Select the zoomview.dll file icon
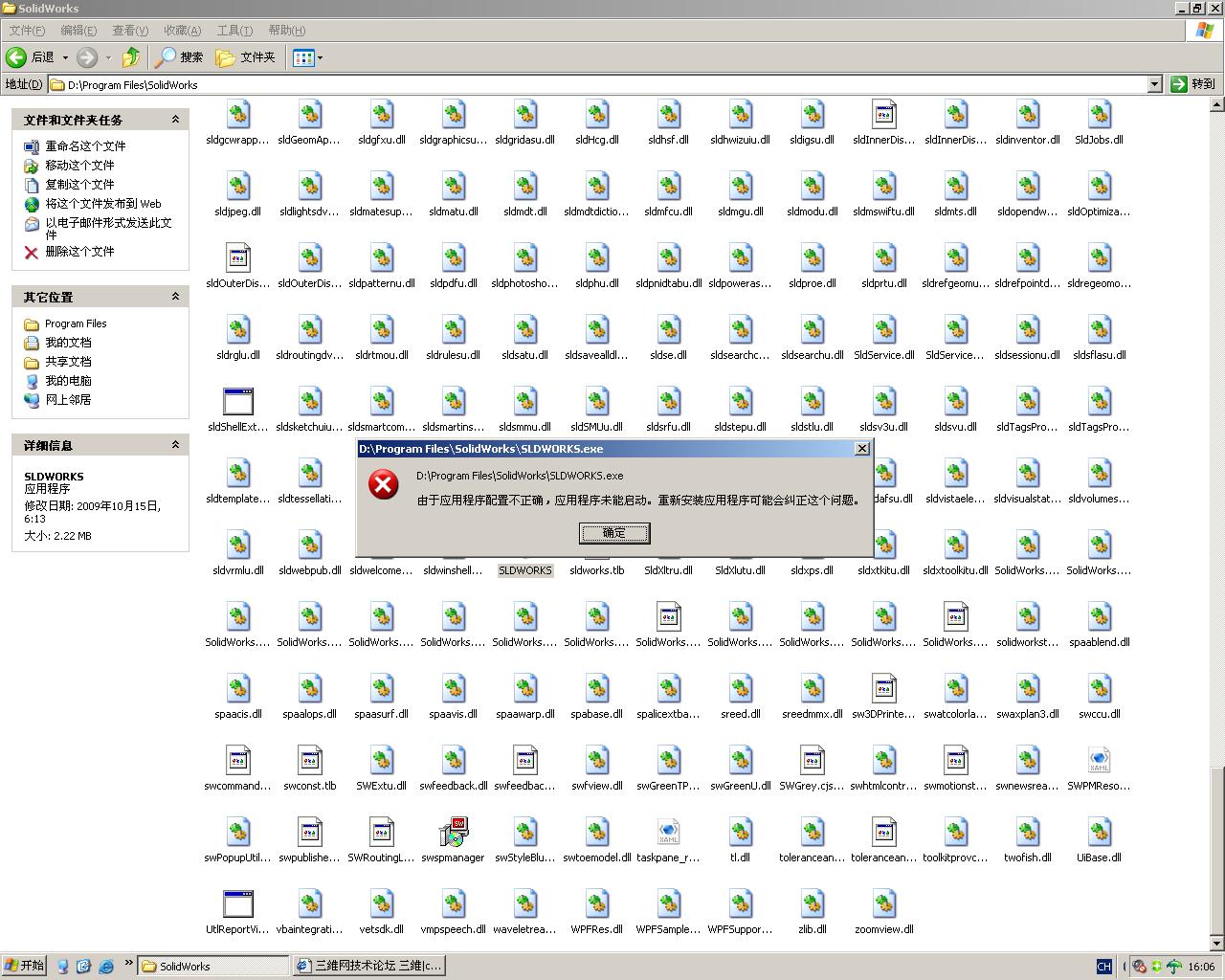1225x980 pixels. click(884, 904)
